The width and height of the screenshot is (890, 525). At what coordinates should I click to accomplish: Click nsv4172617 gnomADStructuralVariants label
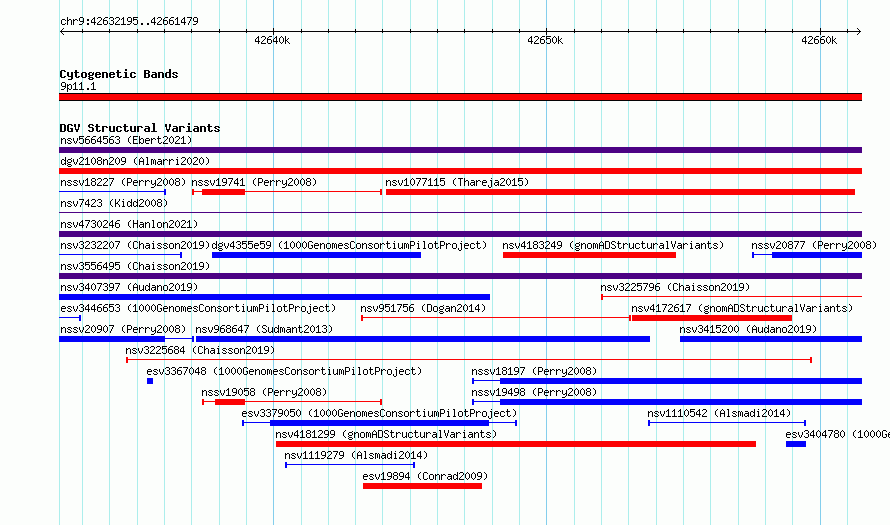click(742, 308)
